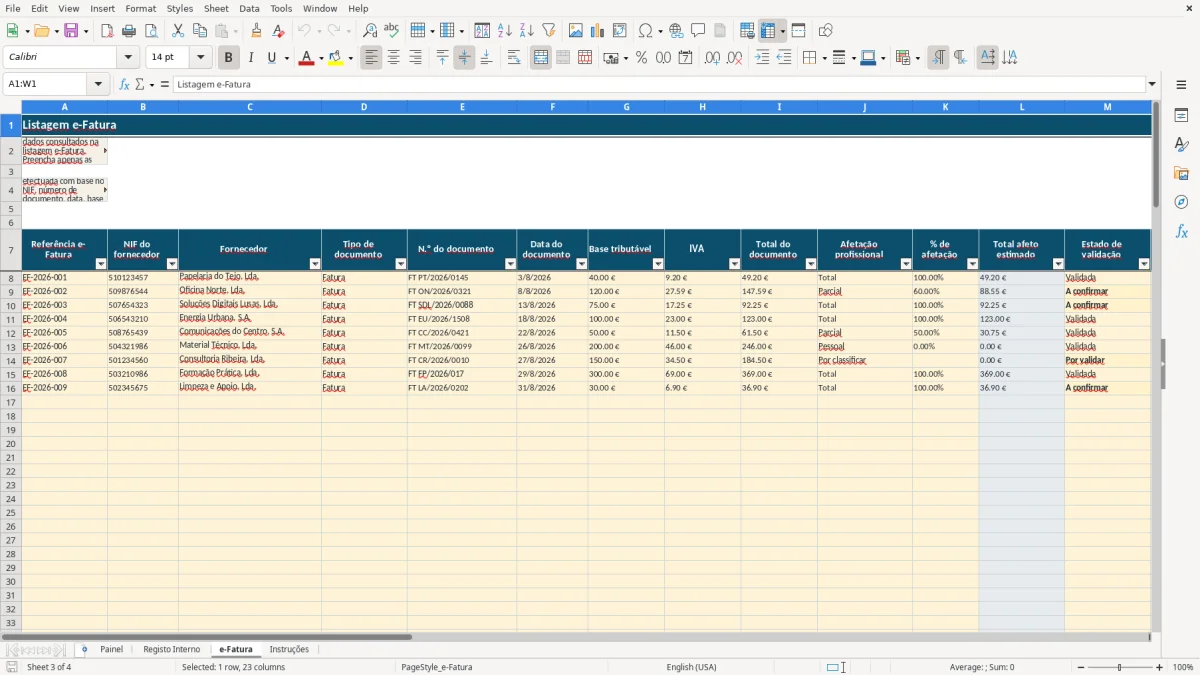Click the formula input line showing Listagem e-Fatura
This screenshot has height=675, width=1200.
point(659,84)
